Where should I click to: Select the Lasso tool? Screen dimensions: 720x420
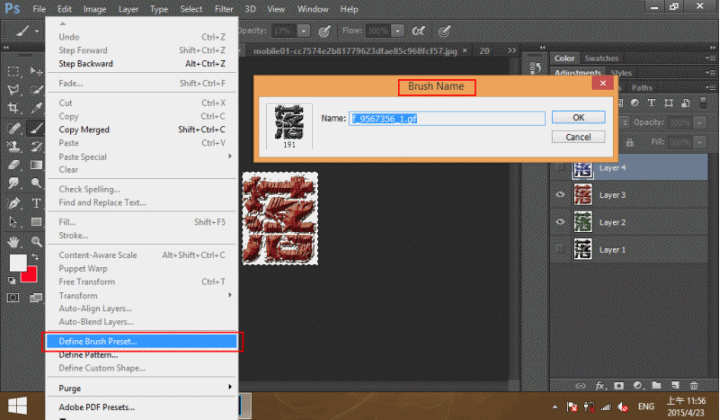click(13, 90)
